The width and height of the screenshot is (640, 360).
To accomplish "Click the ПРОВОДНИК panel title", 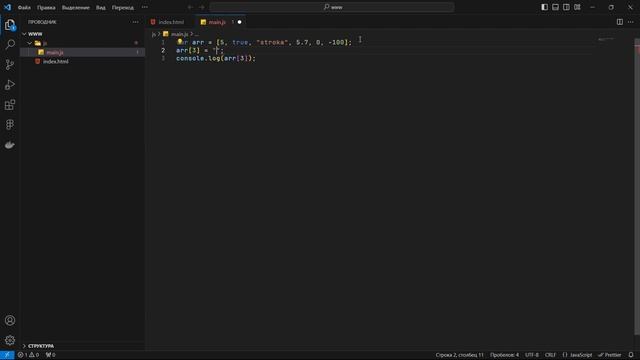I will click(x=42, y=22).
